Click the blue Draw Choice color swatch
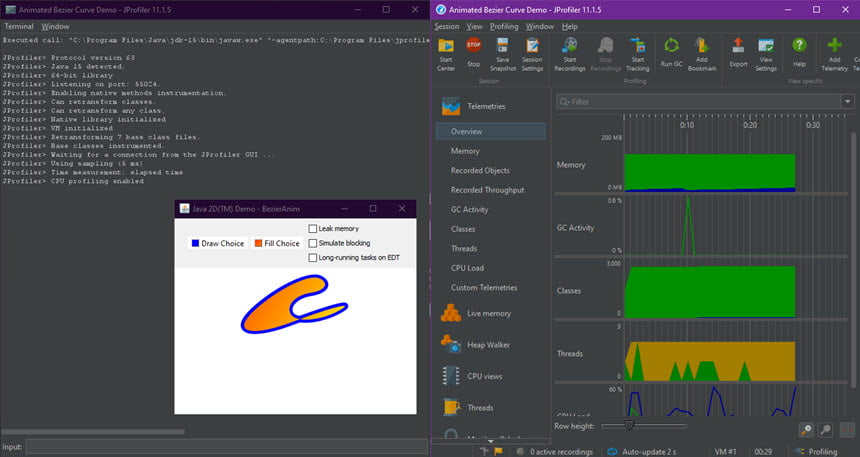The height and width of the screenshot is (457, 860). point(195,243)
